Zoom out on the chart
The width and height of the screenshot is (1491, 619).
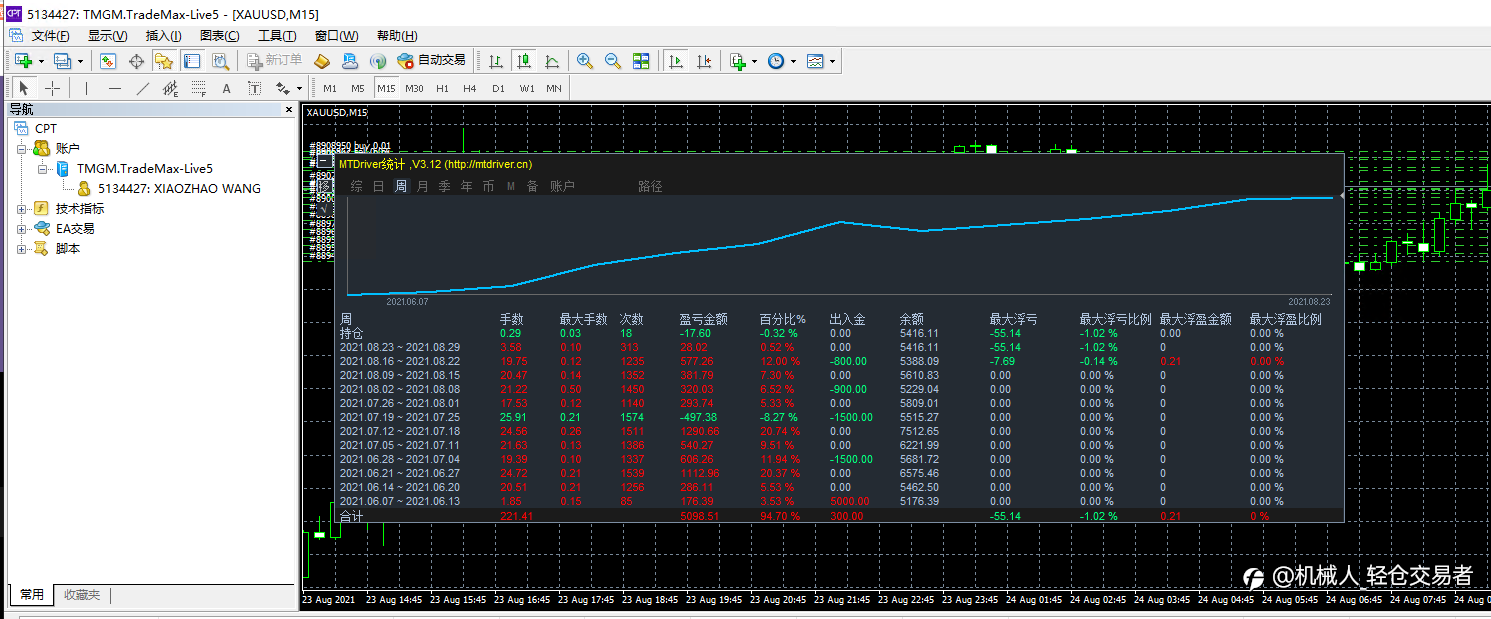coord(613,61)
